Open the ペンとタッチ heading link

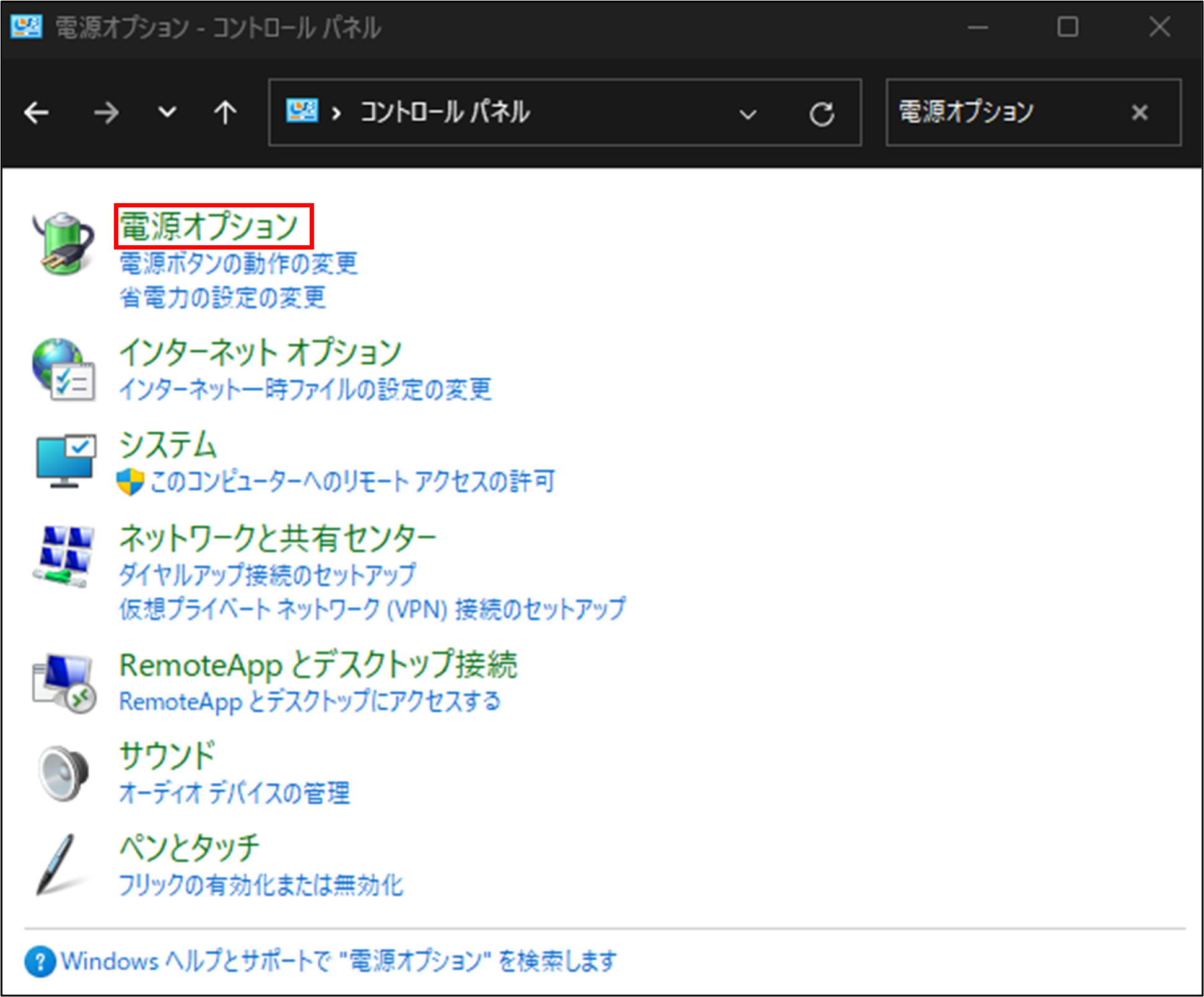pos(190,848)
